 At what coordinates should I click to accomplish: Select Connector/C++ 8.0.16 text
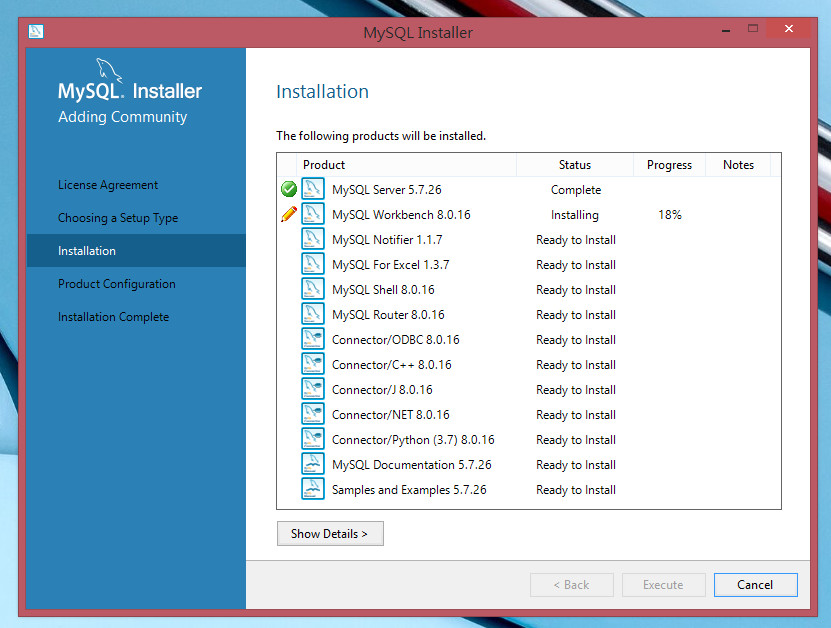point(392,365)
